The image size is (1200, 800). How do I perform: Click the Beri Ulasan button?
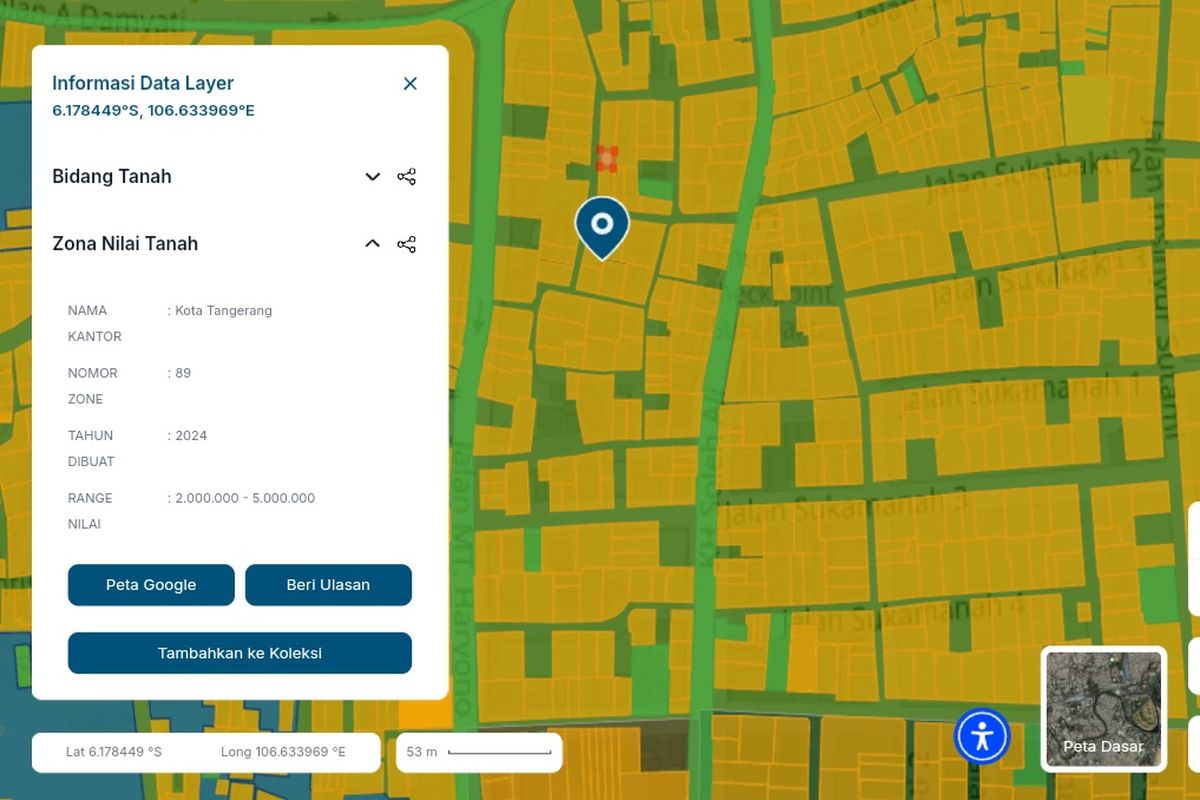328,585
